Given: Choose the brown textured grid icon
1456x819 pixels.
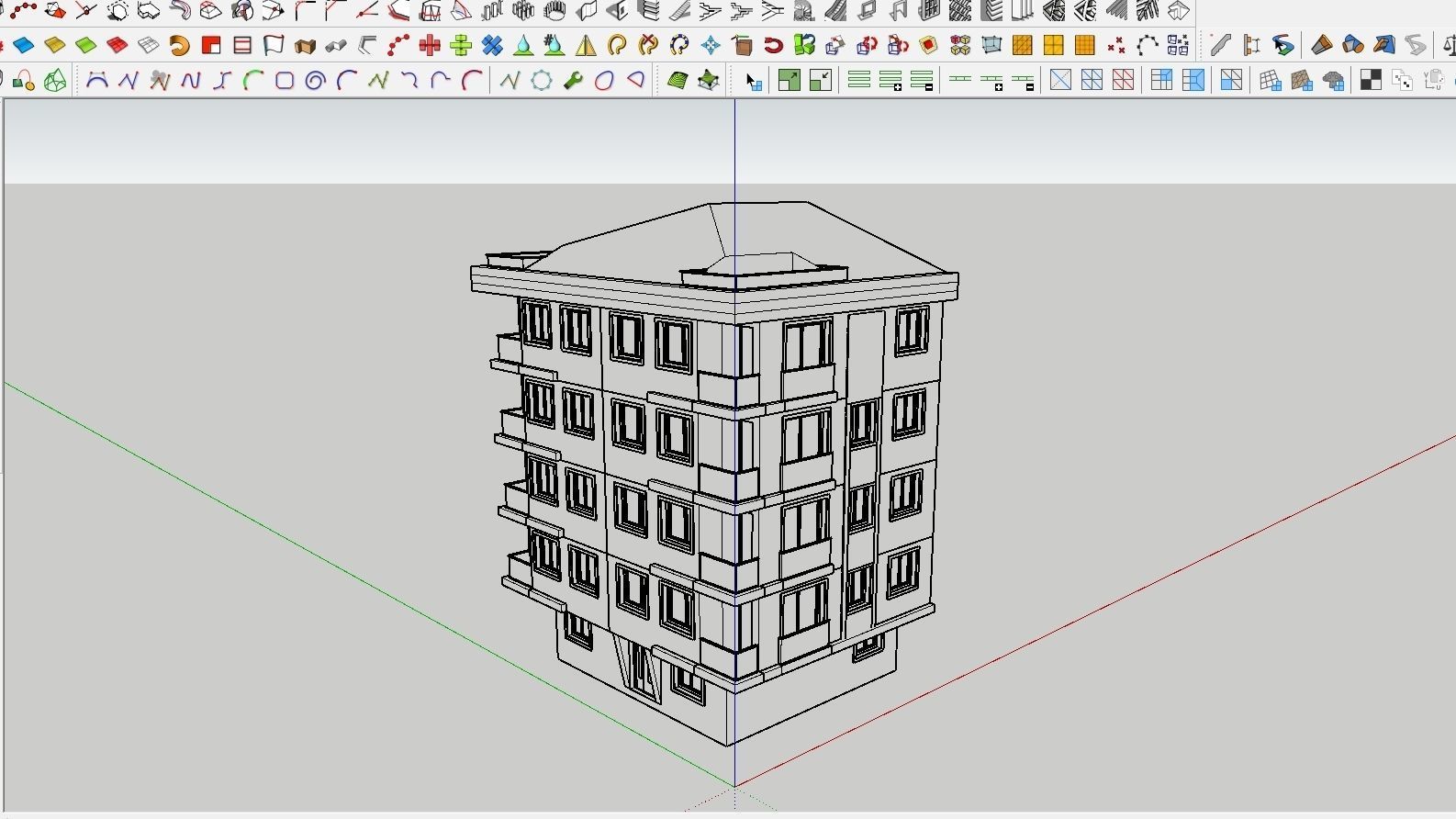Looking at the screenshot, I should 1302,81.
